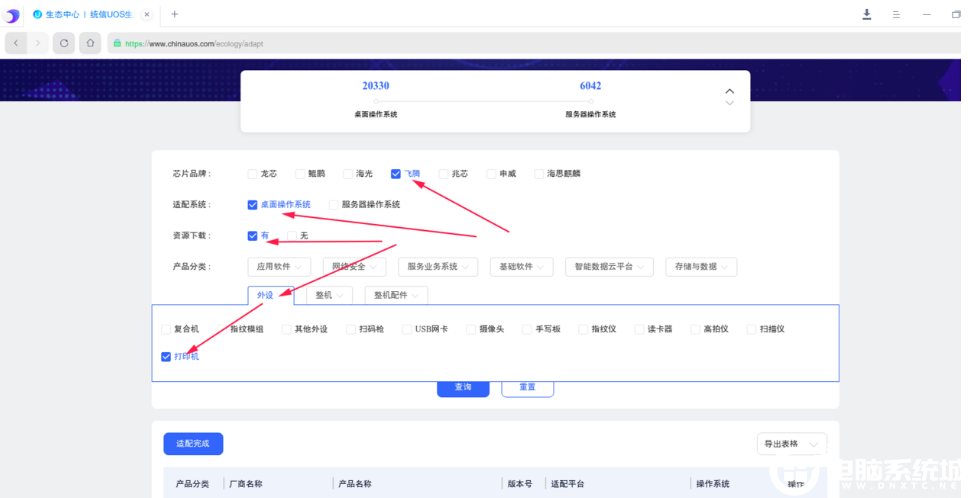Click the browser back arrow button
Viewport: 968px width, 498px height.
tap(17, 43)
